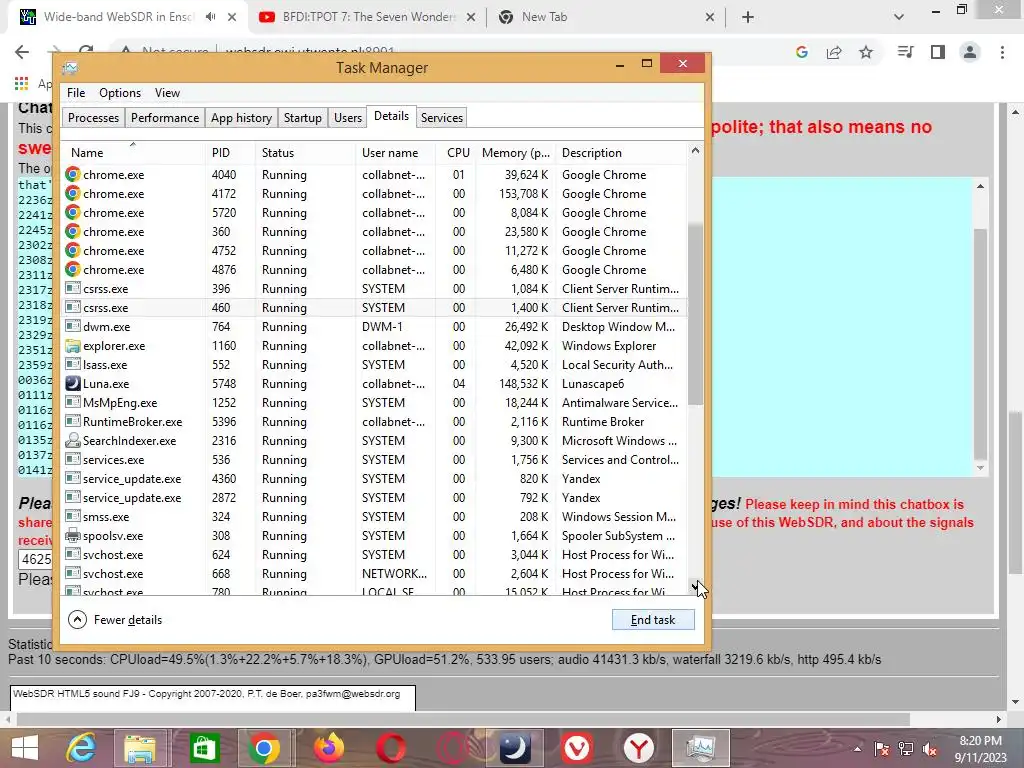This screenshot has width=1024, height=768.
Task: Open network icon in system tray
Action: pyautogui.click(x=906, y=749)
